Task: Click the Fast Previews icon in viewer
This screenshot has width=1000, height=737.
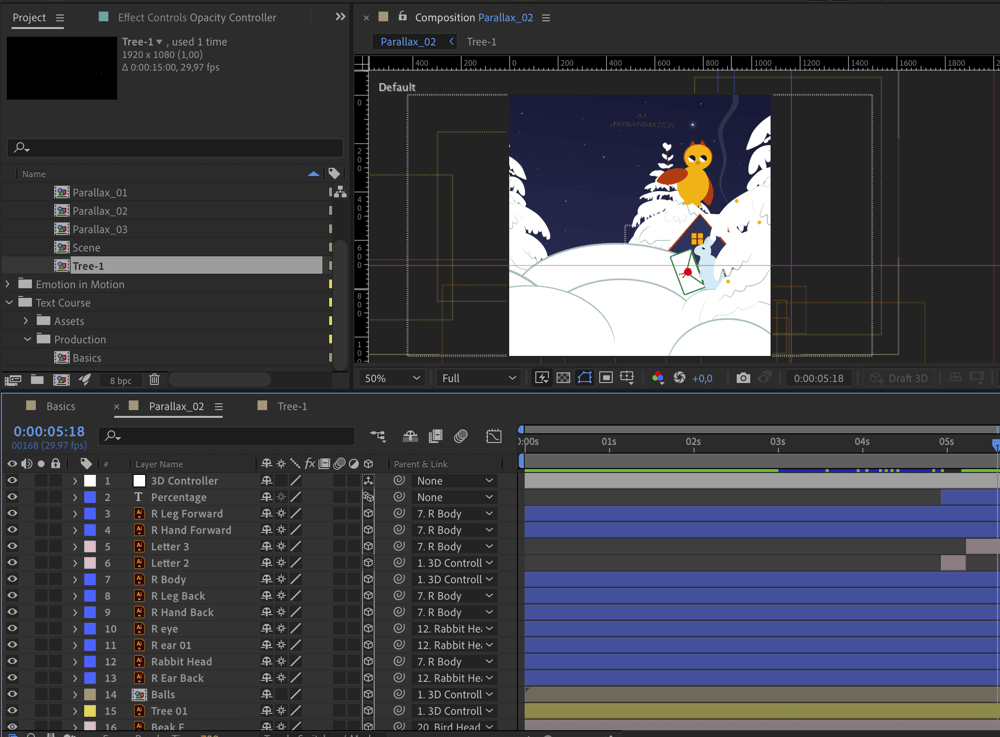Action: point(541,378)
